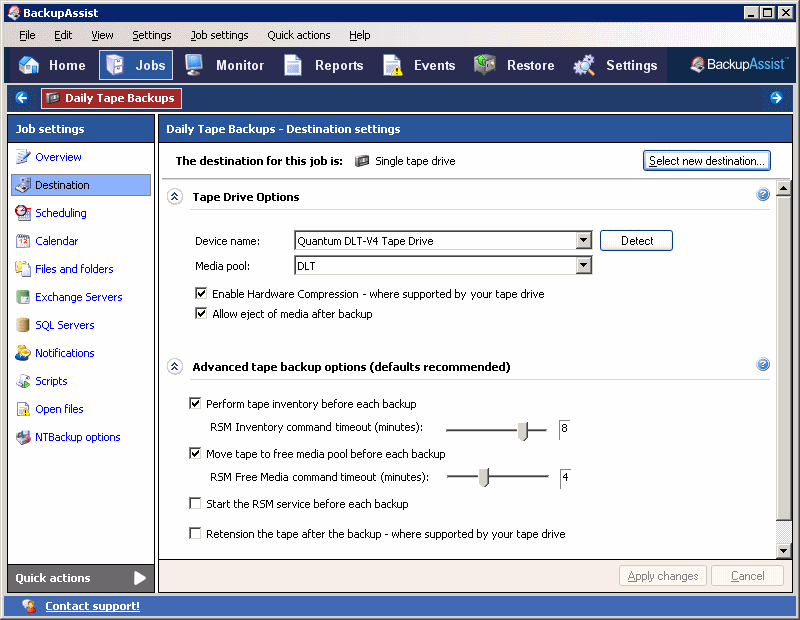Click the Open files icon

point(23,409)
